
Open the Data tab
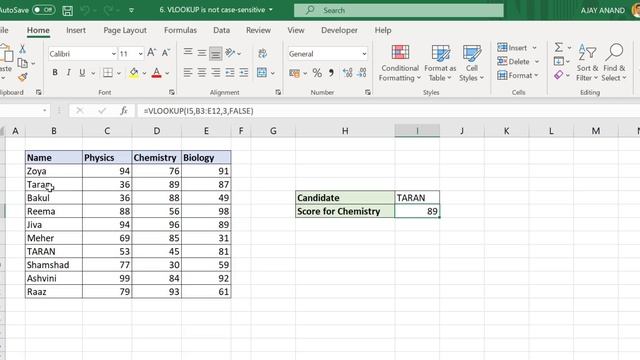[x=221, y=30]
